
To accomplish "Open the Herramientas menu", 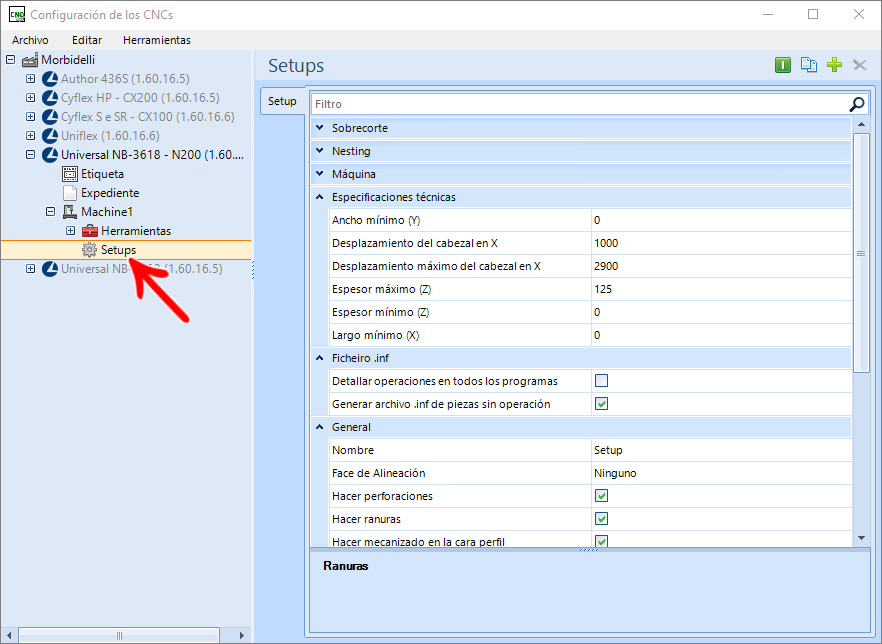I will tap(157, 40).
